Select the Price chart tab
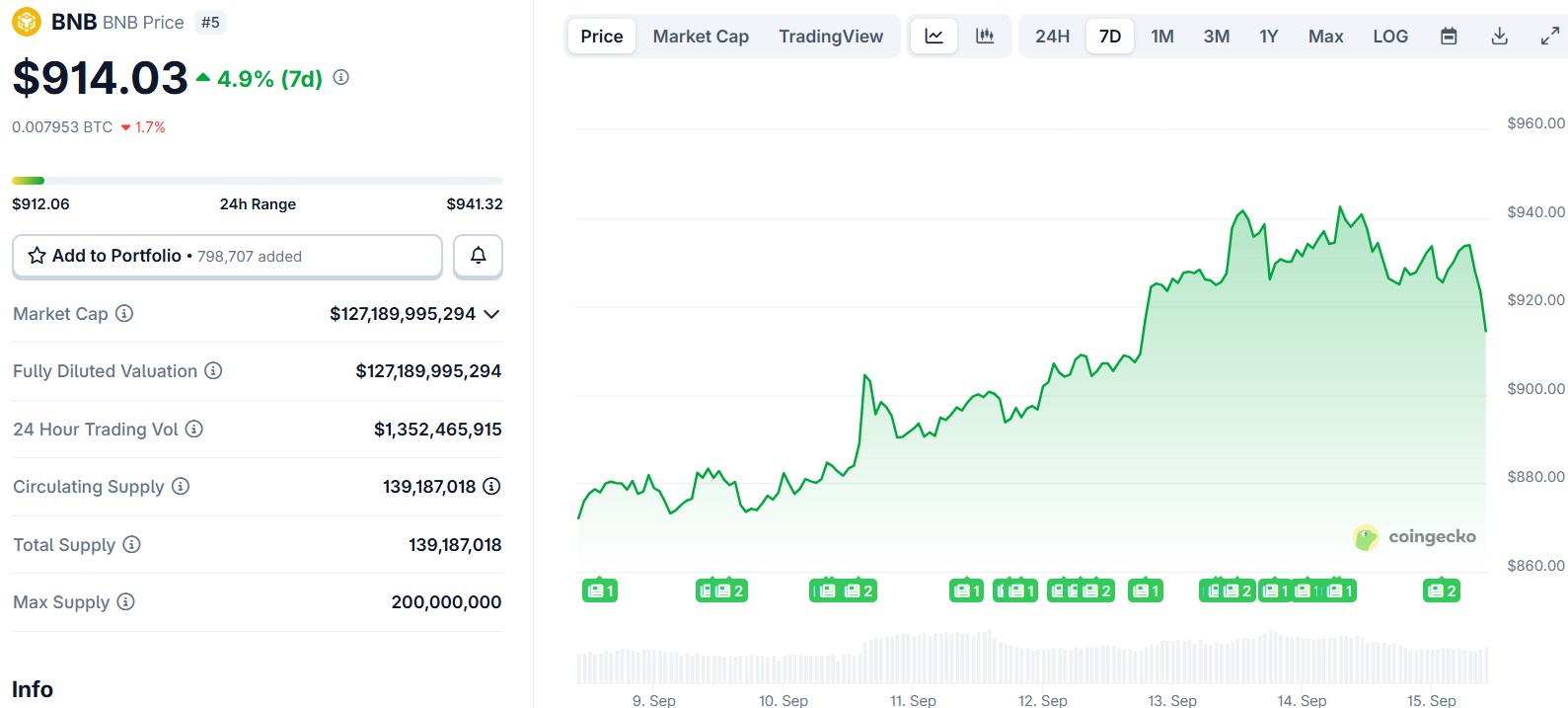The height and width of the screenshot is (708, 1568). [x=602, y=37]
